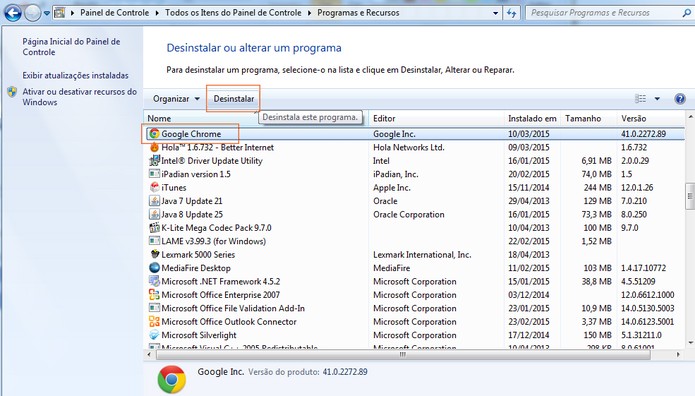Image resolution: width=695 pixels, height=396 pixels.
Task: Click Todos os Itens do Painel de Controle breadcrumb
Action: pos(233,13)
